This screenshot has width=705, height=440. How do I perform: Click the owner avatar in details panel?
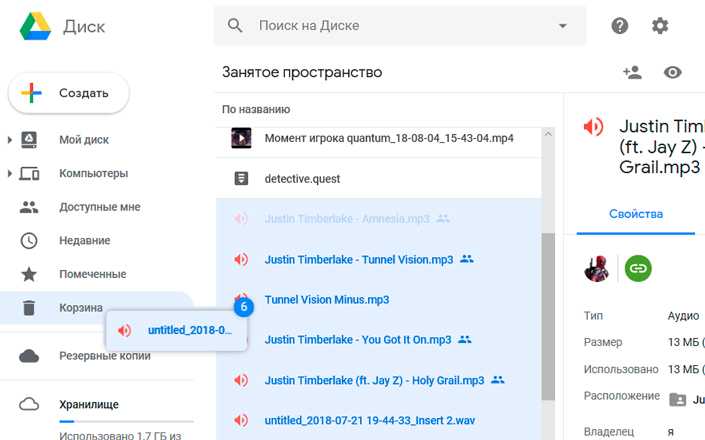click(x=597, y=268)
